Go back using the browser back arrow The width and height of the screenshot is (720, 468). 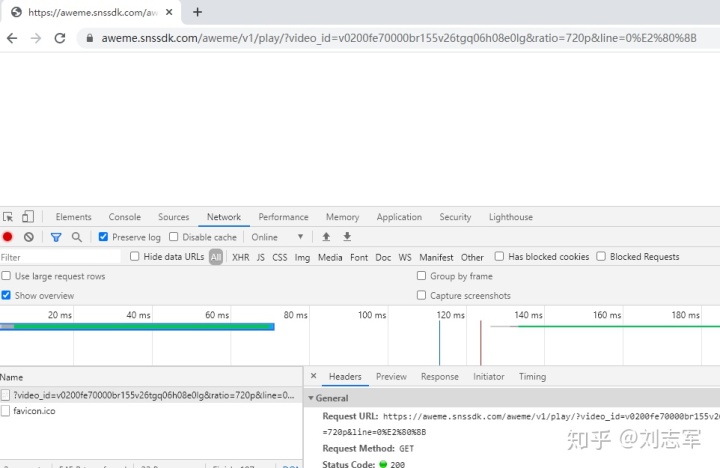tap(12, 38)
